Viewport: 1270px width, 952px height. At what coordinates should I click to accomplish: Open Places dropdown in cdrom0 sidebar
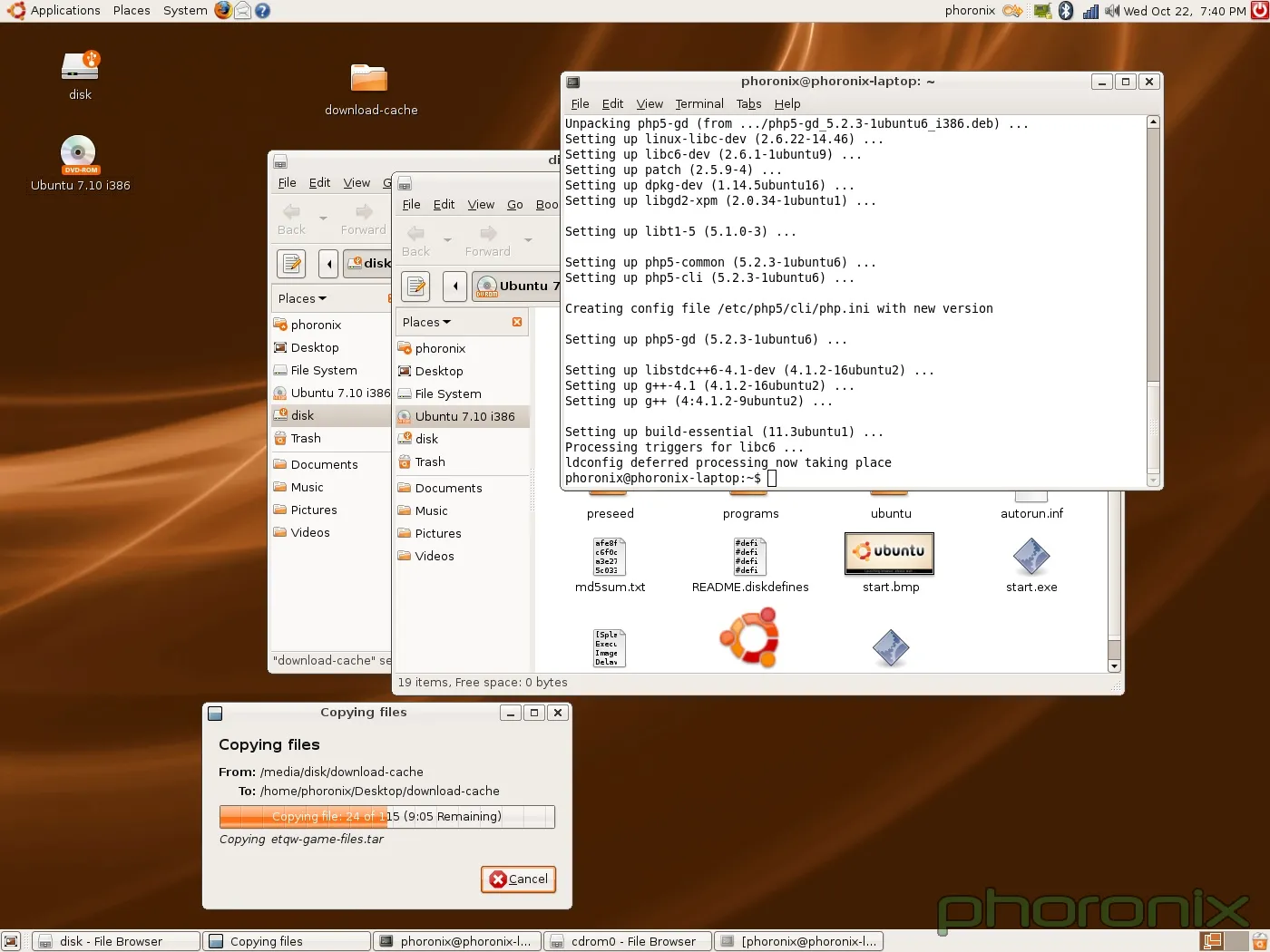click(x=426, y=322)
